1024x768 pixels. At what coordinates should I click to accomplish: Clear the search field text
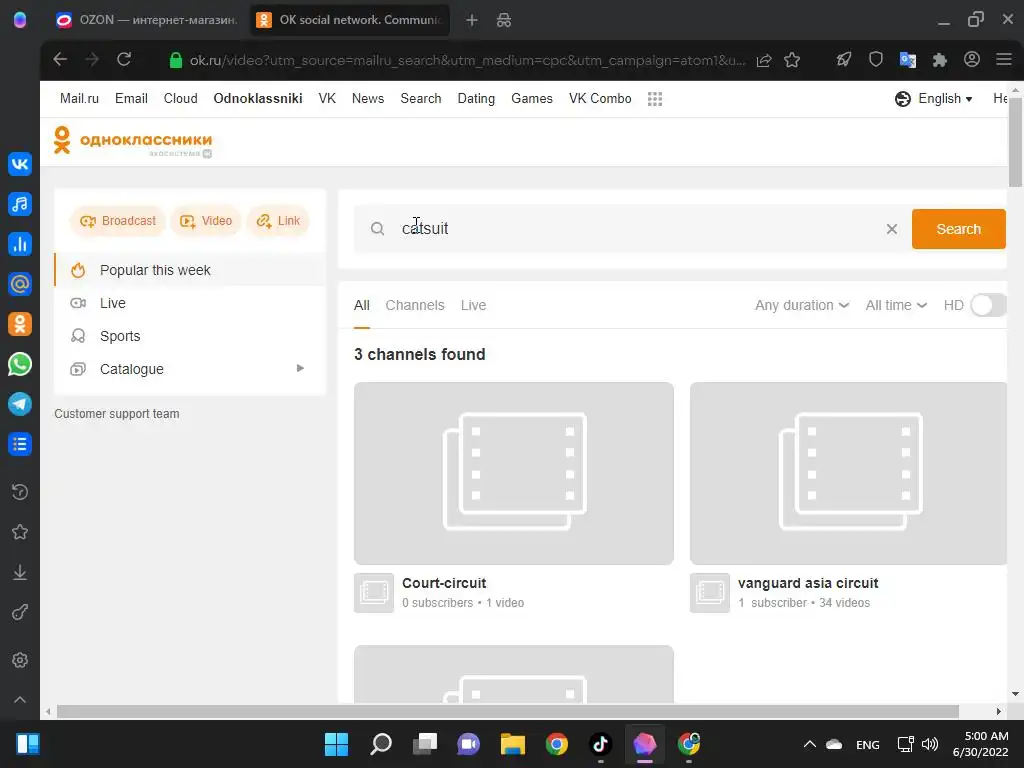tap(891, 229)
